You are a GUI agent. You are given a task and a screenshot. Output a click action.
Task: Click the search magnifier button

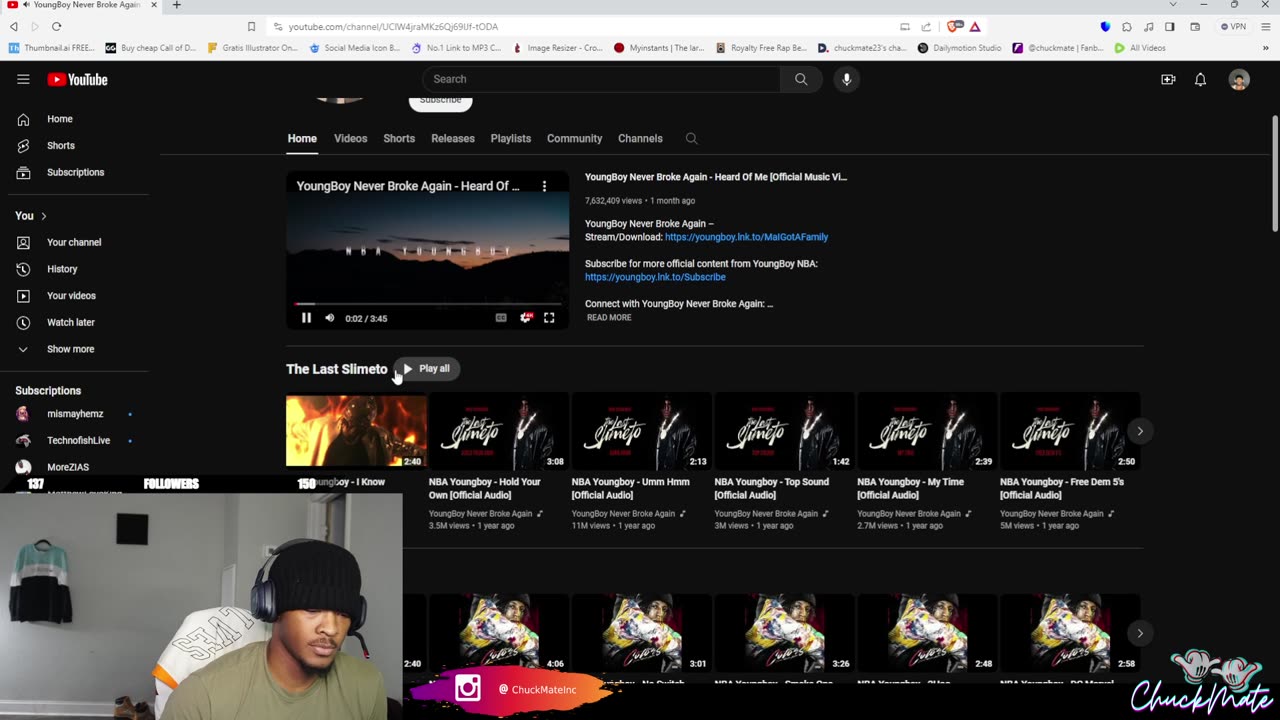tap(801, 79)
